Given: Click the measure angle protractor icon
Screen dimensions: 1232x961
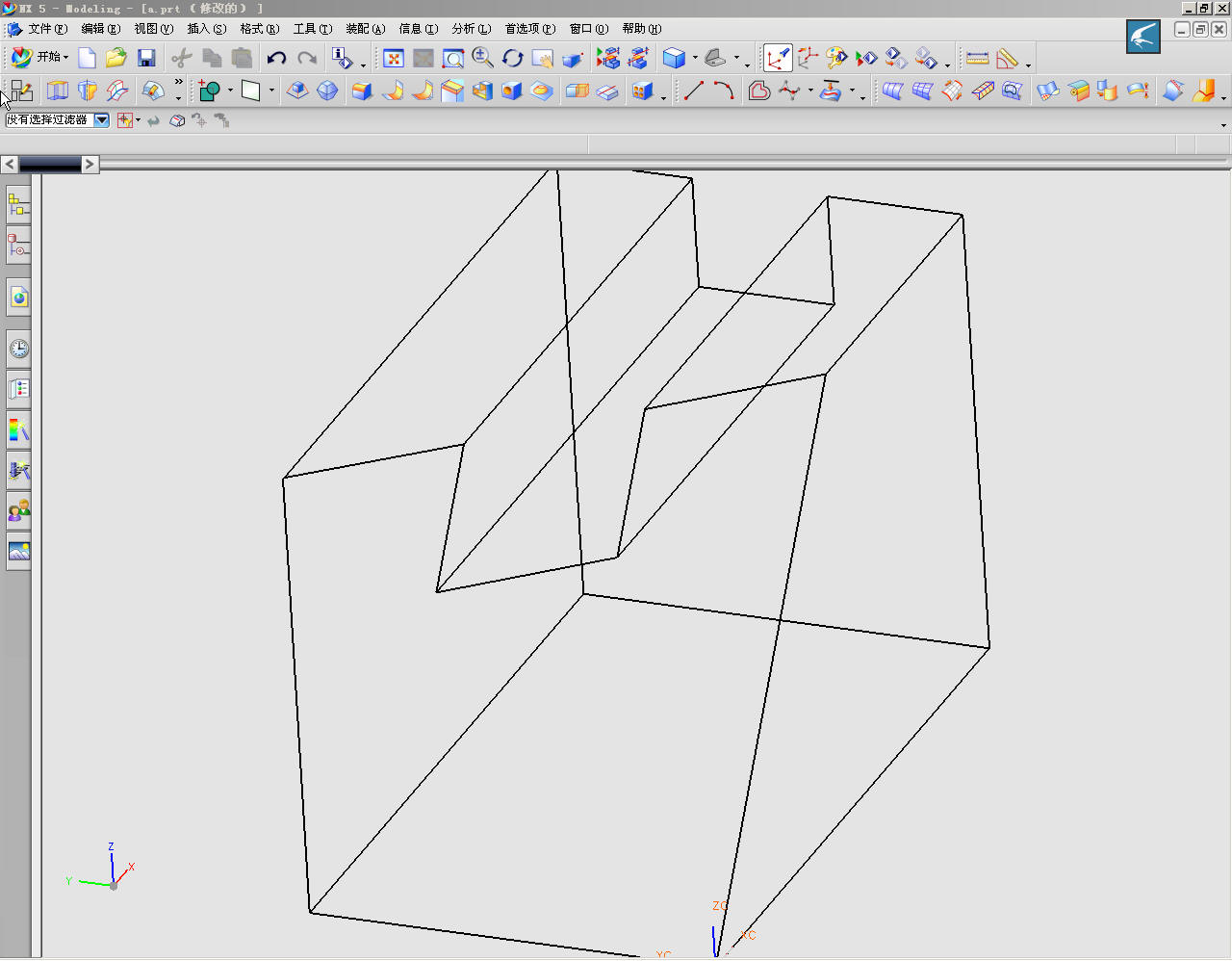Looking at the screenshot, I should 1007,59.
